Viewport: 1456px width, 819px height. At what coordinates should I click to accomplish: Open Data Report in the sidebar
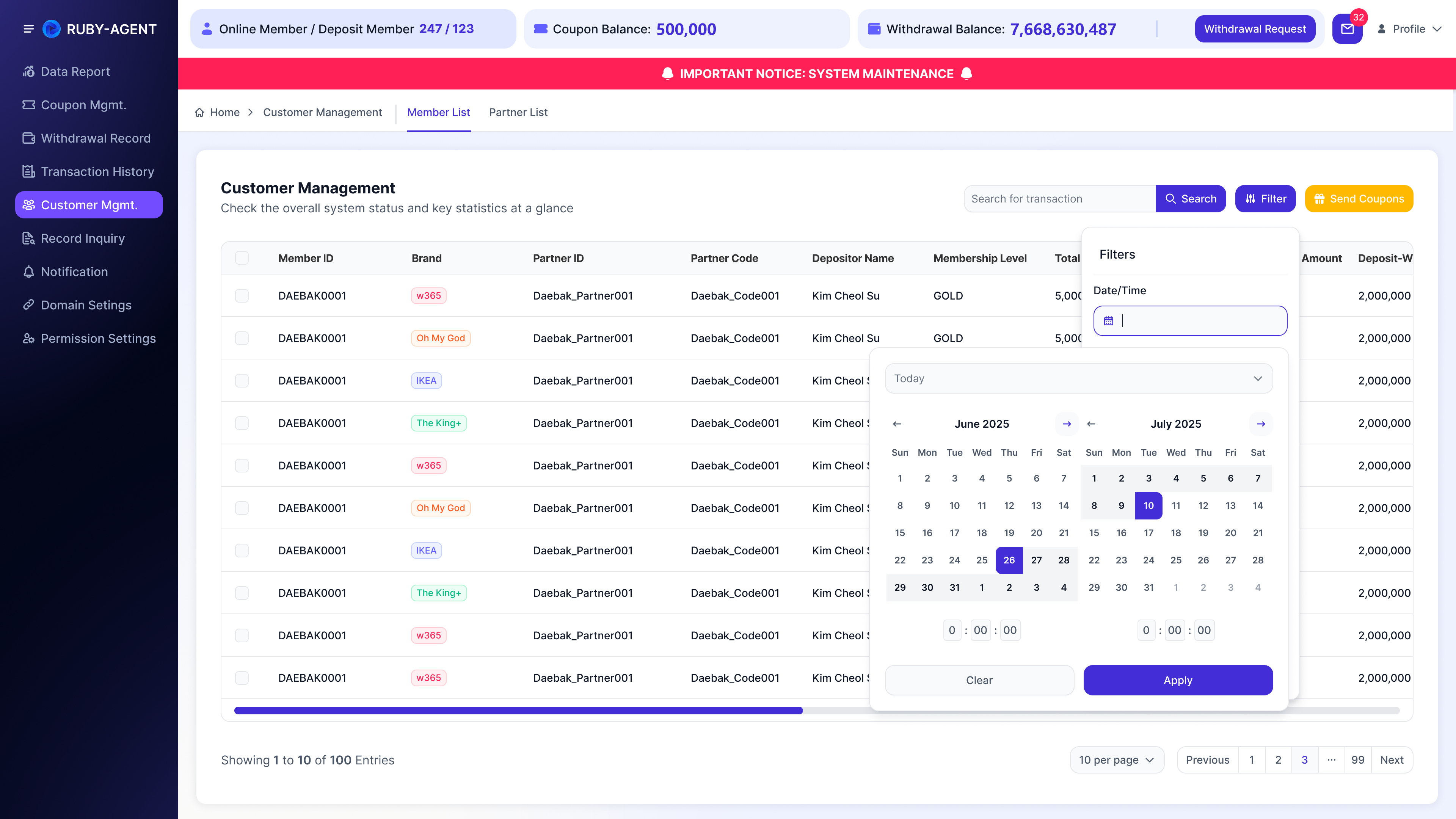[x=89, y=71]
